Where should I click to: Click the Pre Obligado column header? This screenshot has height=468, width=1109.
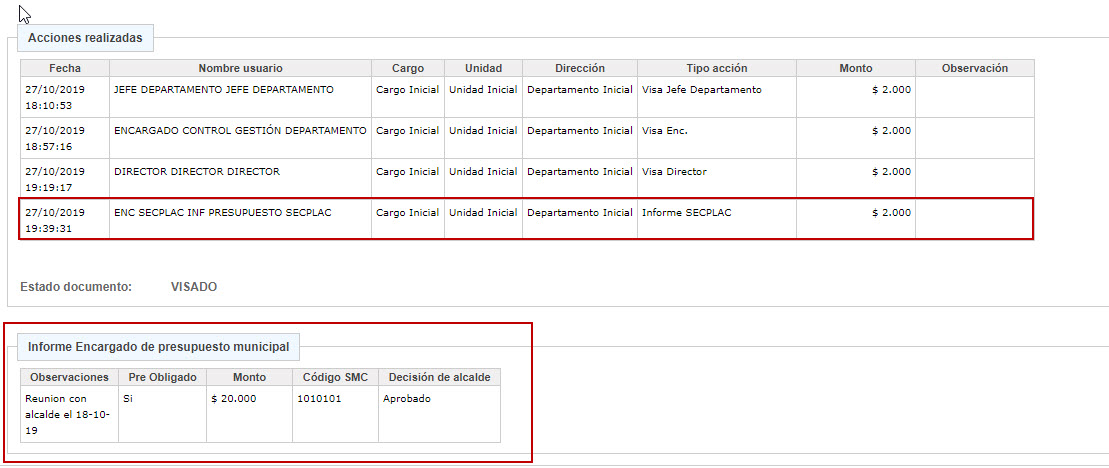coord(163,377)
